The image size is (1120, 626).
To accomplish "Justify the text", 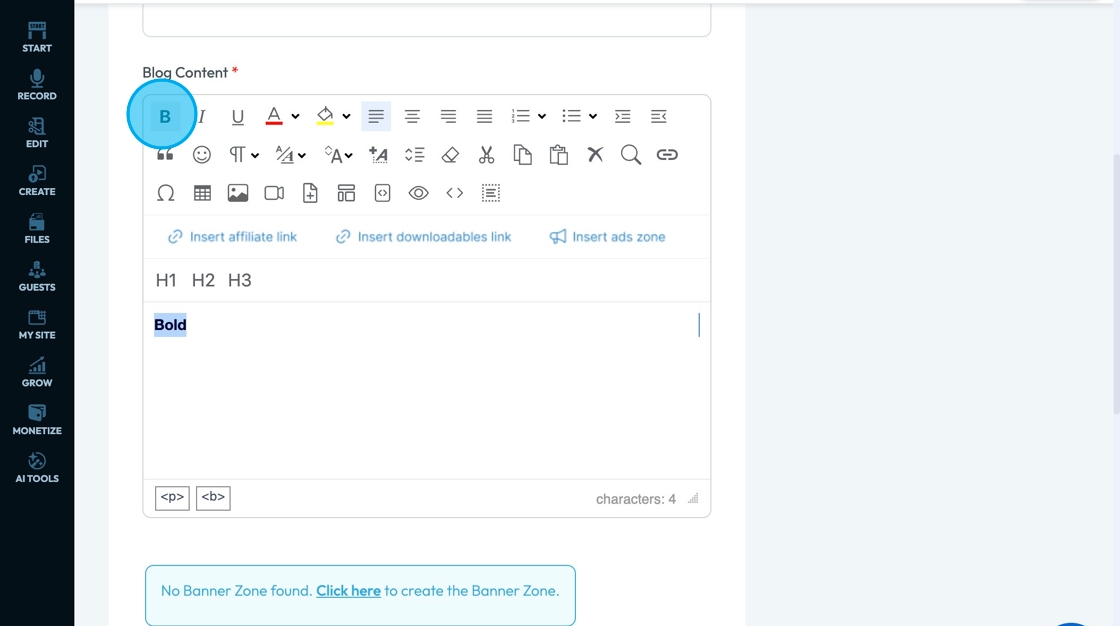I will (x=484, y=116).
